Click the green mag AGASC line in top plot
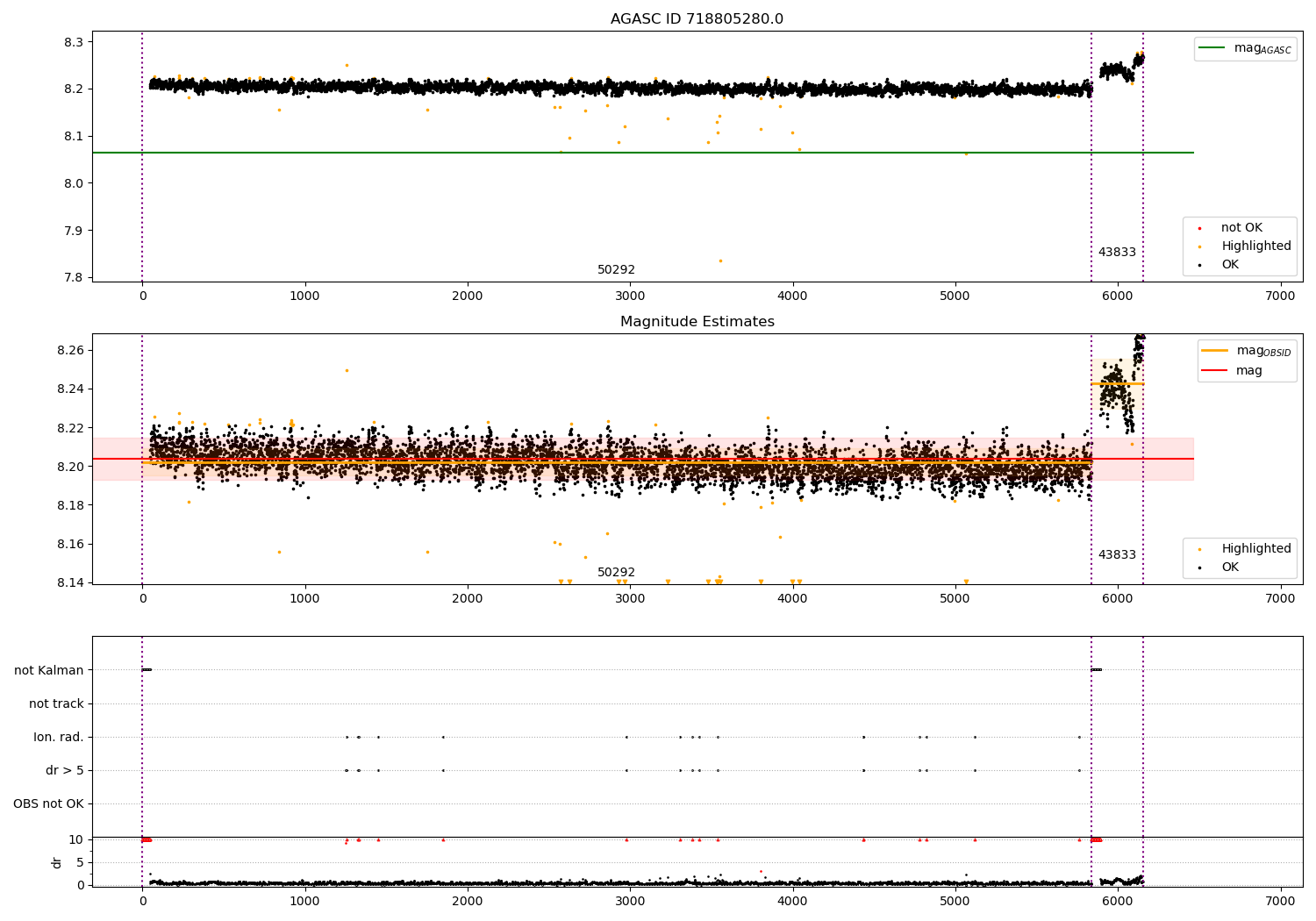 [x=642, y=153]
